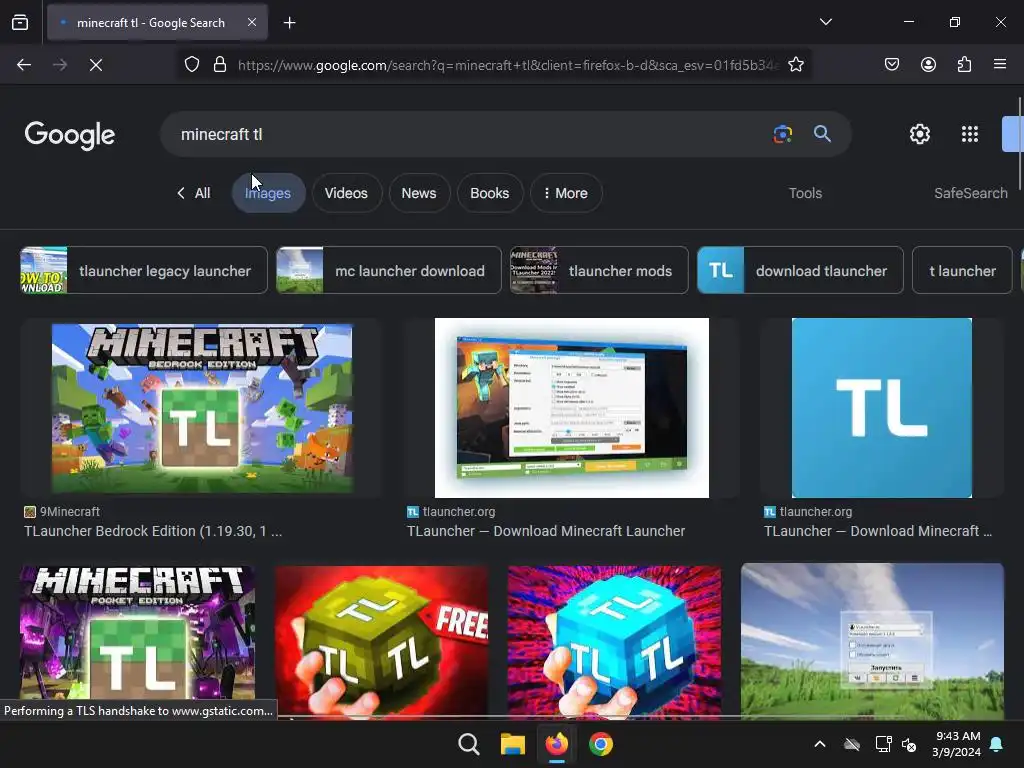
Task: Switch to Books tab
Action: coord(490,193)
